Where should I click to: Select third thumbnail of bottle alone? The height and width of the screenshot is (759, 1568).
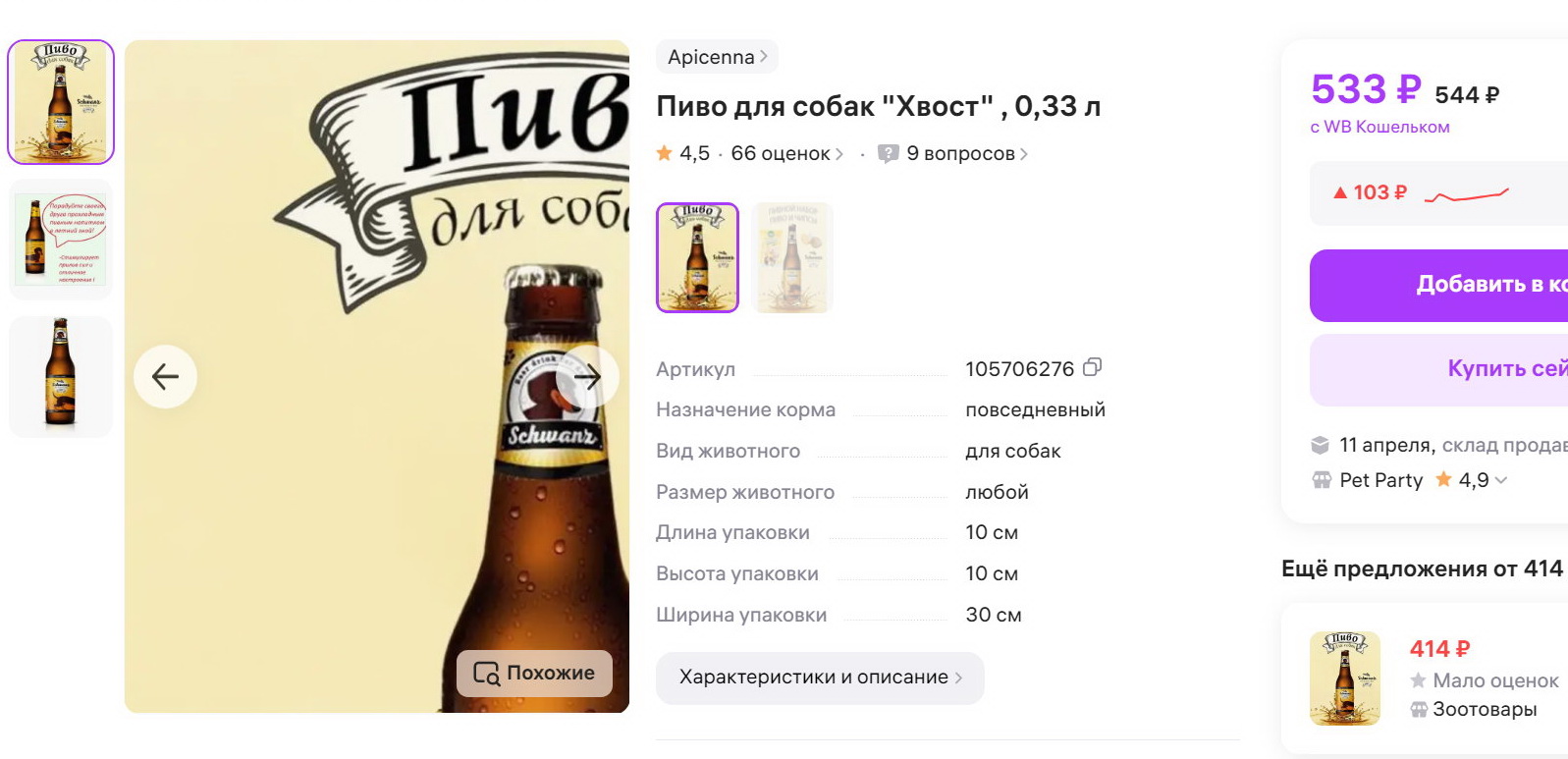point(61,376)
